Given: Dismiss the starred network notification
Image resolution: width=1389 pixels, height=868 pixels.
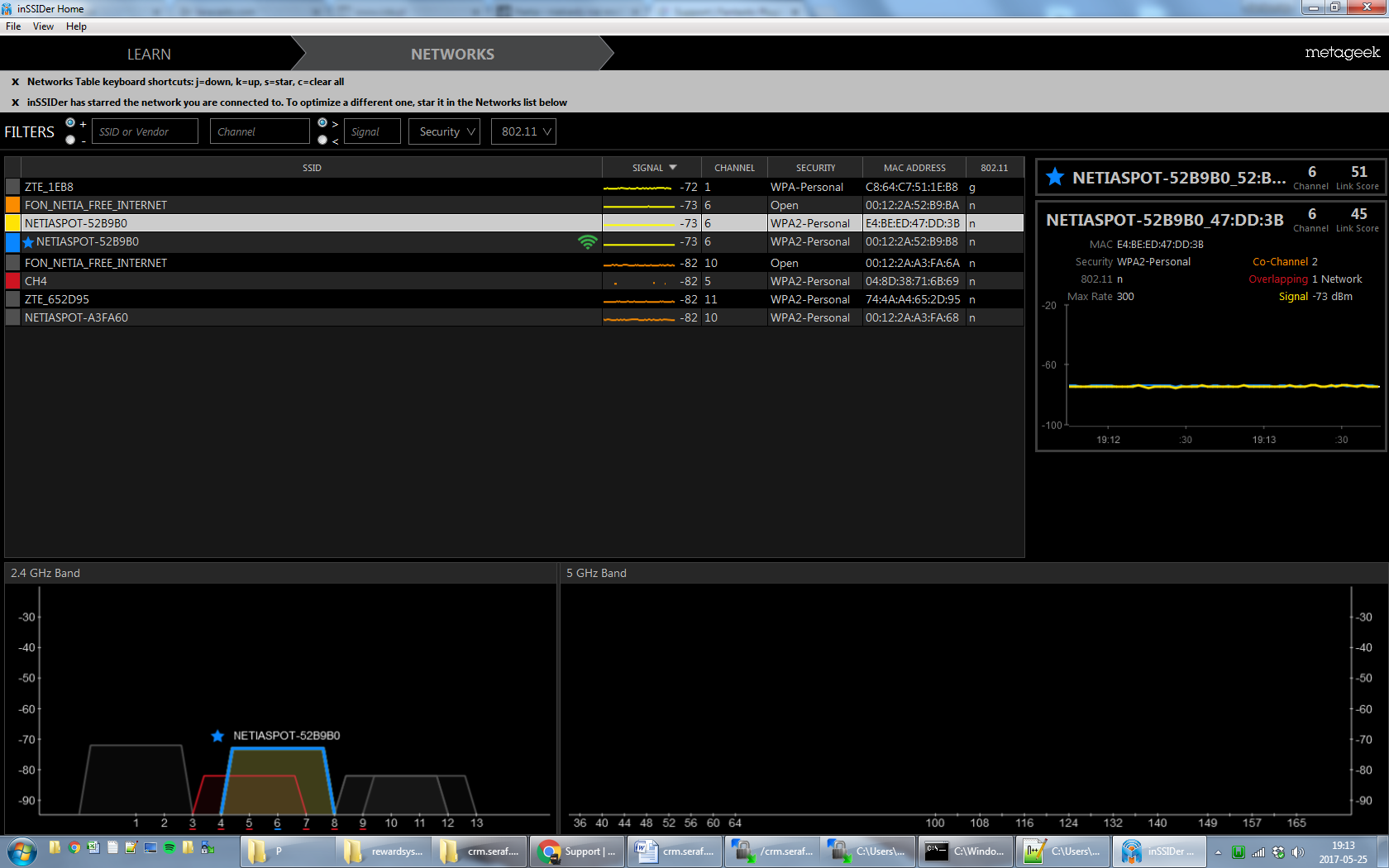Looking at the screenshot, I should click(x=15, y=103).
